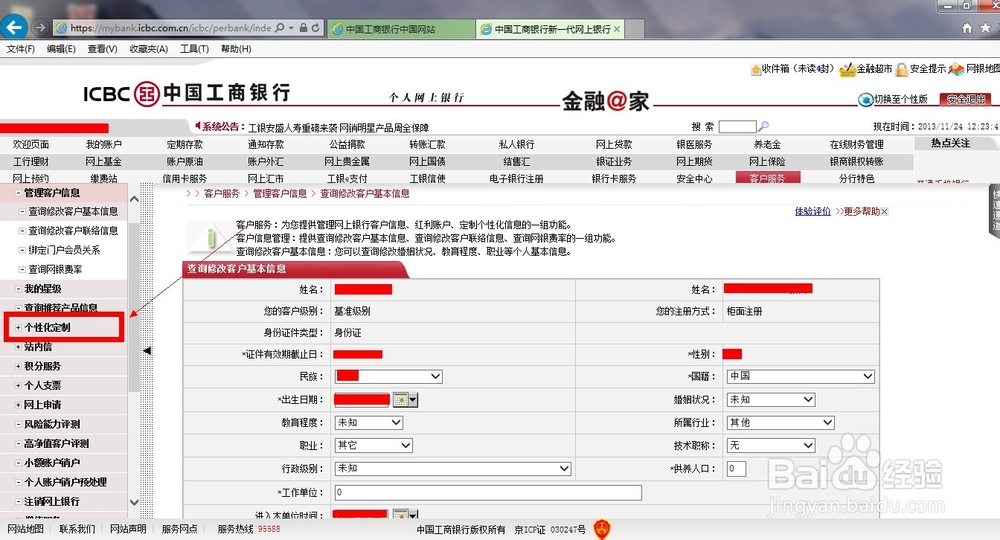Close the 中国工商银行新一代网上银行 tab
Image resolution: width=1000 pixels, height=540 pixels.
click(x=617, y=29)
